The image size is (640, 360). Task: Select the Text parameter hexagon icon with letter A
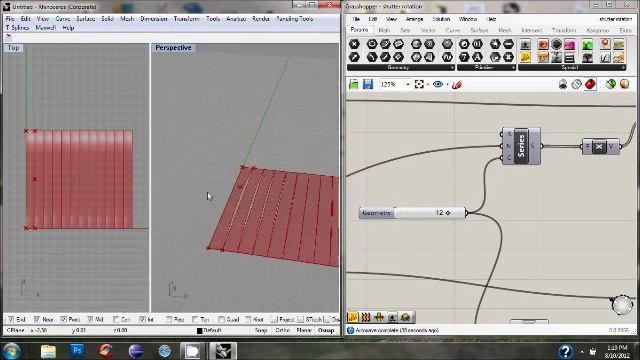click(478, 57)
